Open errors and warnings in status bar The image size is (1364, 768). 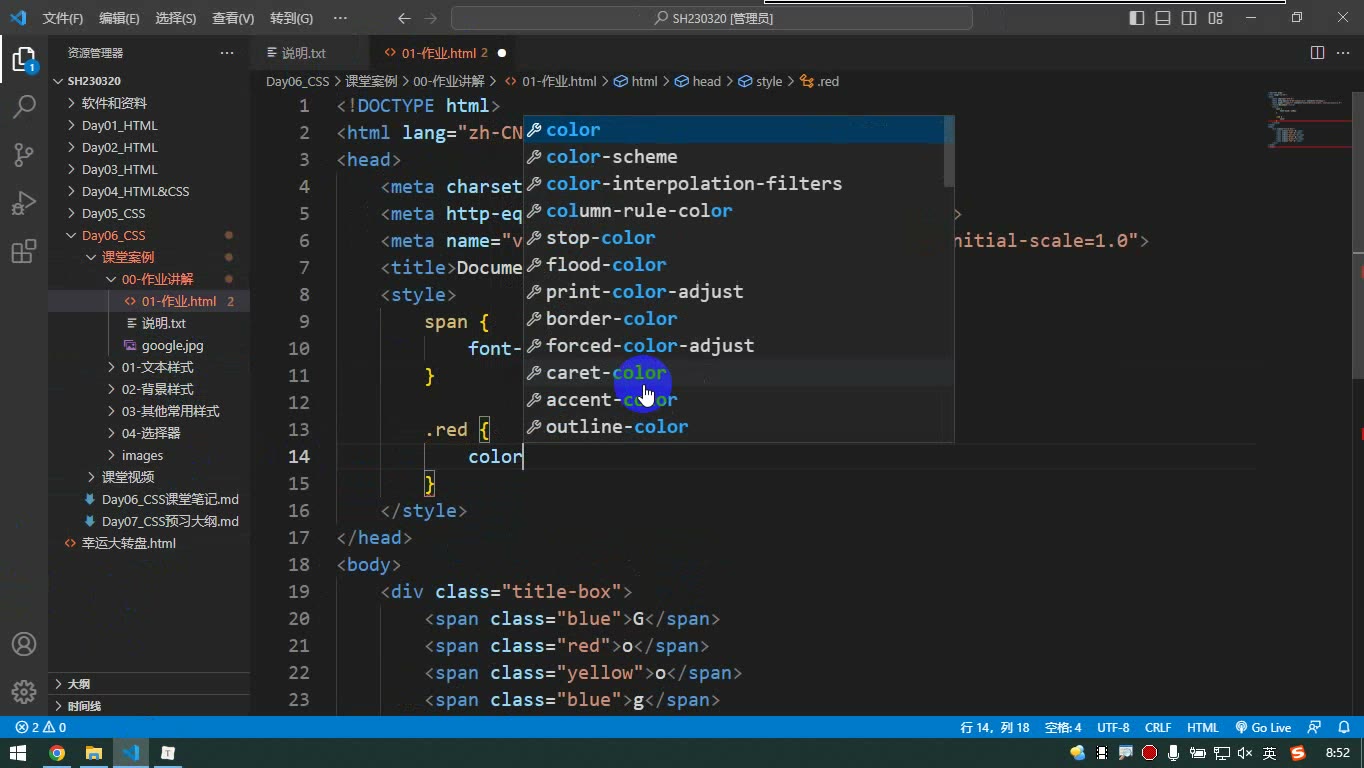point(41,728)
